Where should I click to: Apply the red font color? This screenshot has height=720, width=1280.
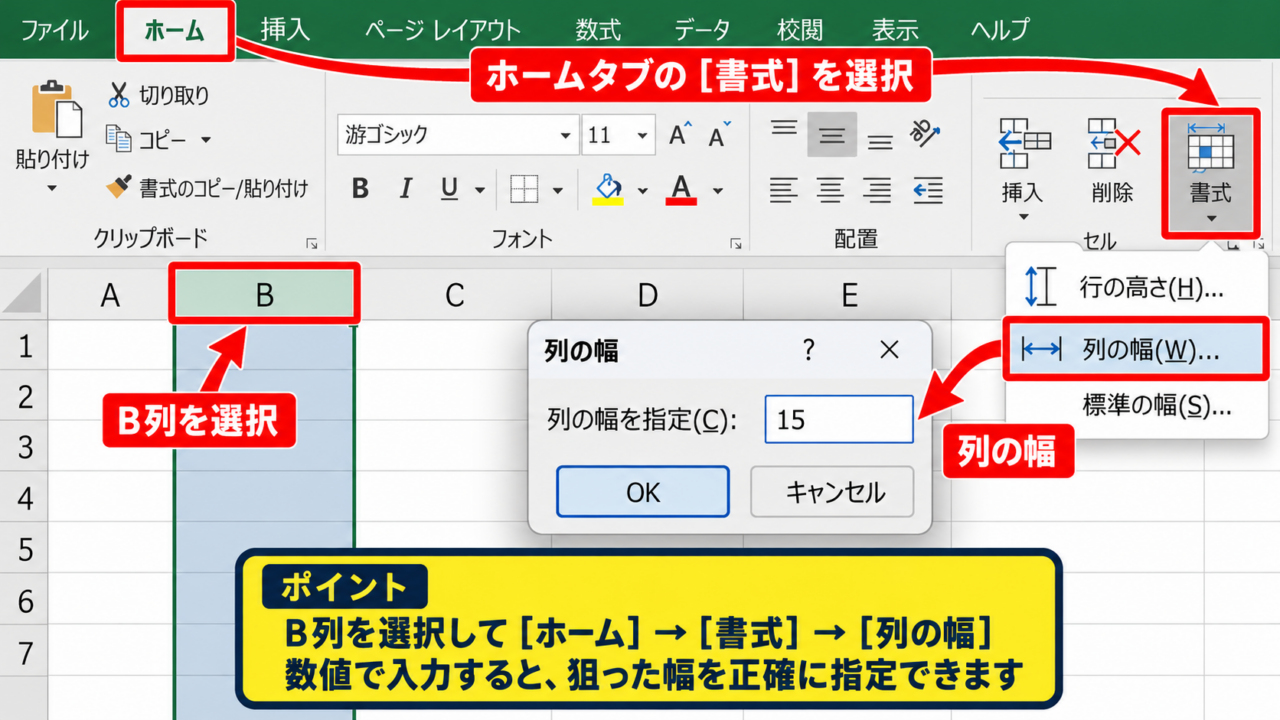[x=682, y=189]
